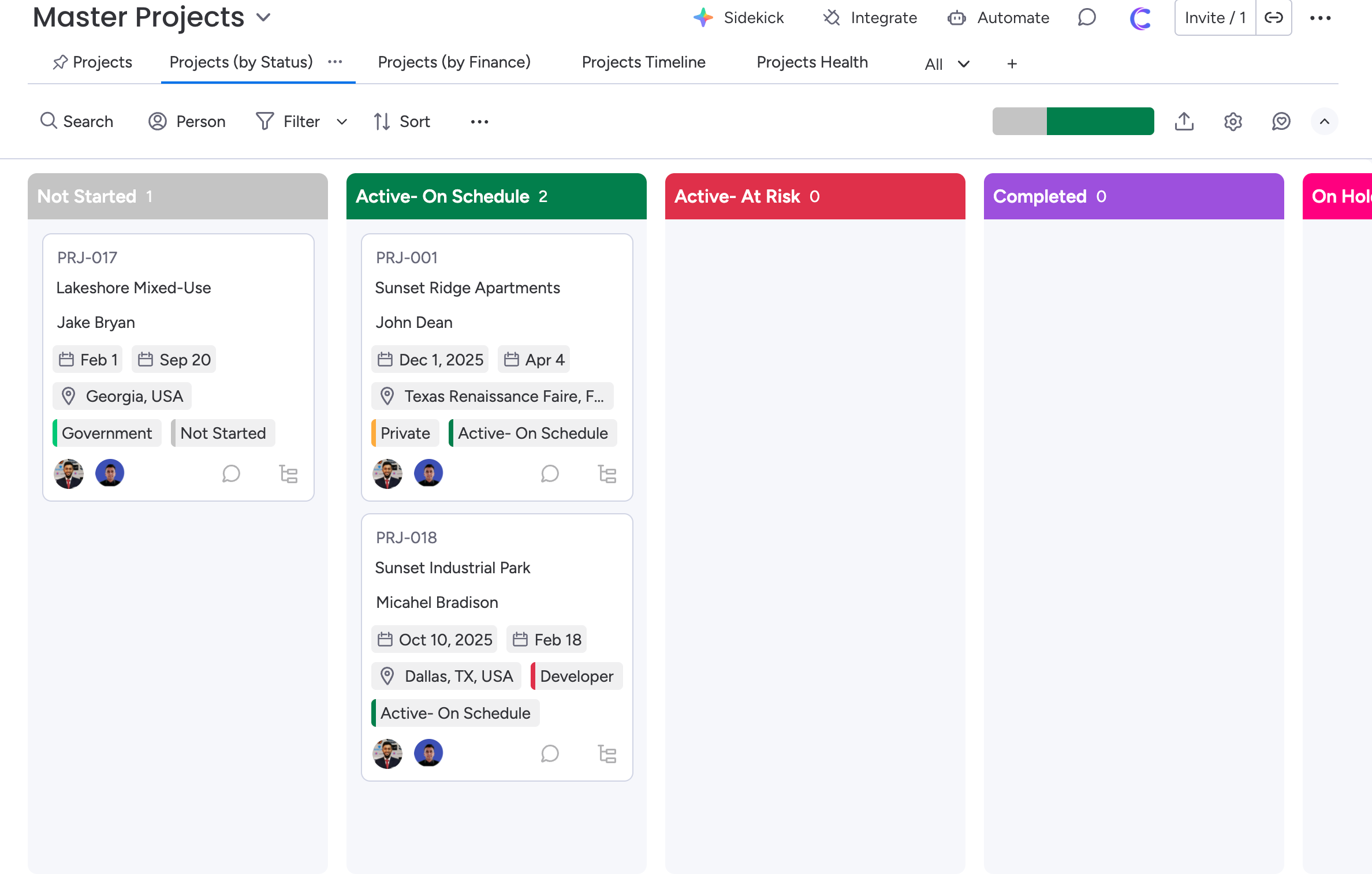Collapse the toolbar header with chevron

pyautogui.click(x=1325, y=121)
